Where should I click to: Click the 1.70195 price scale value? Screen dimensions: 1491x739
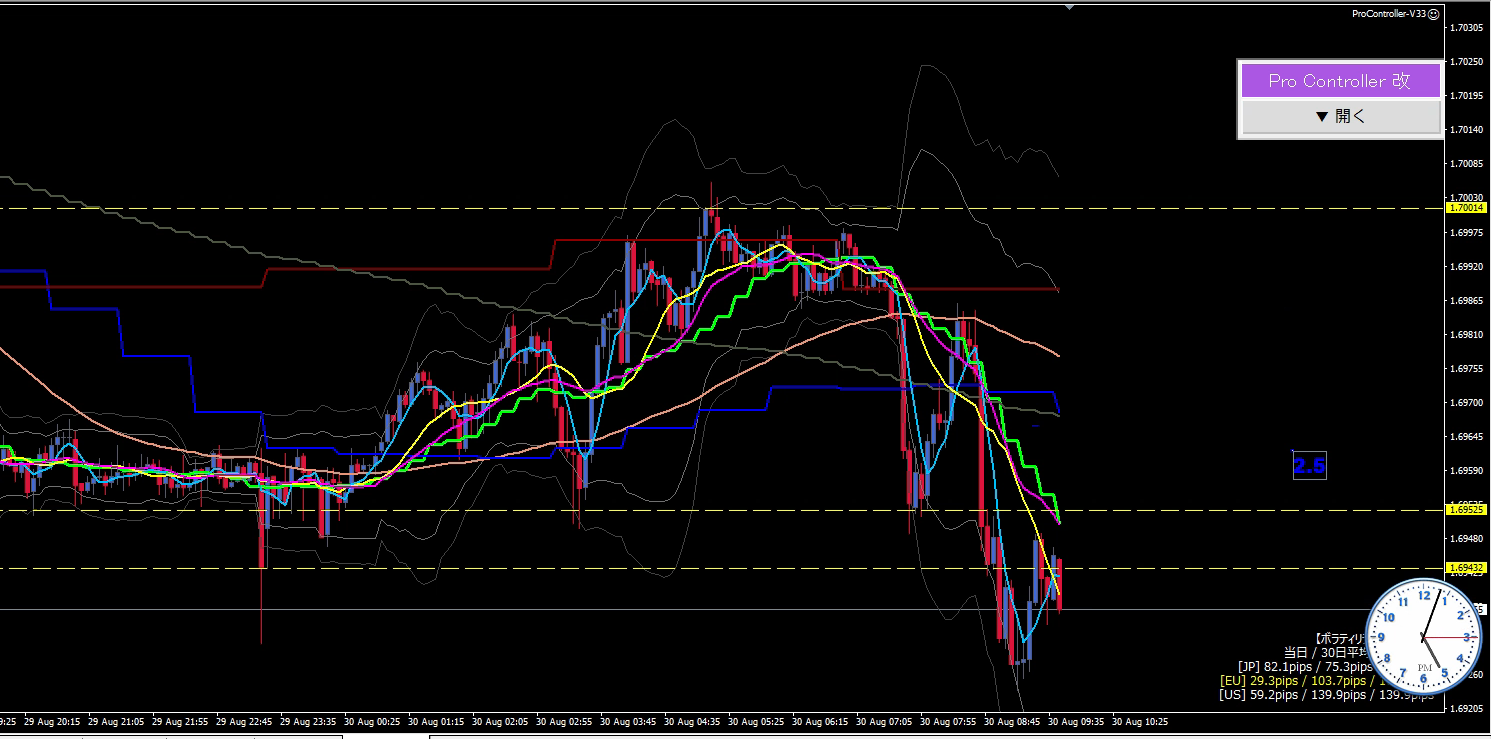pos(1466,96)
